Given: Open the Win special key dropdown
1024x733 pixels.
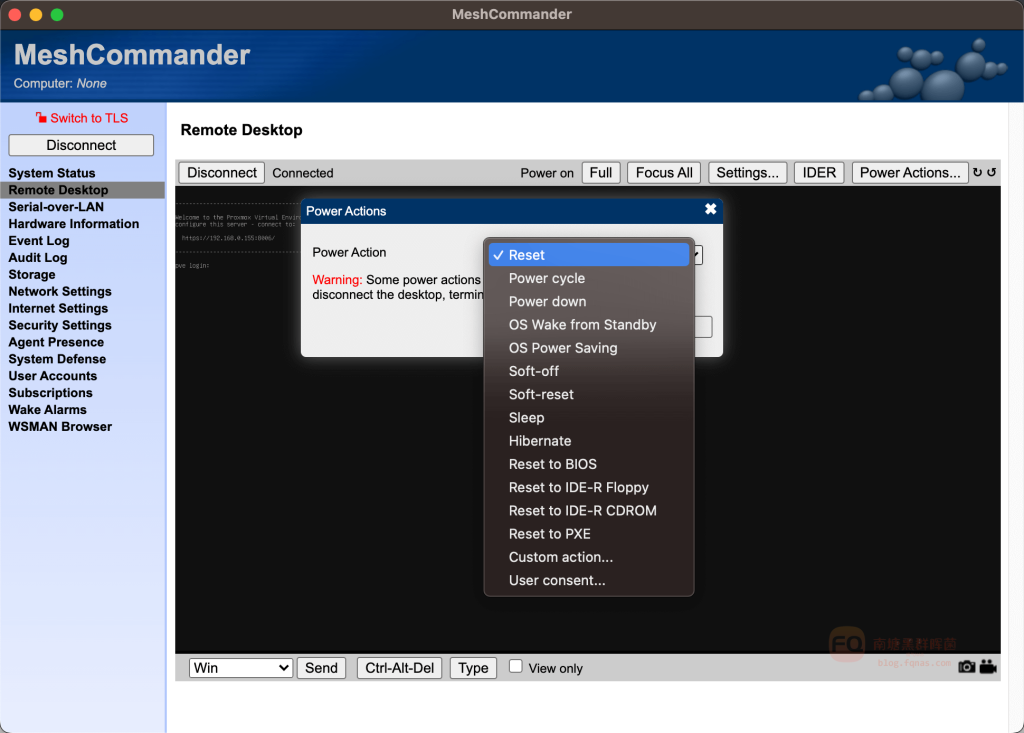Looking at the screenshot, I should click(x=241, y=668).
